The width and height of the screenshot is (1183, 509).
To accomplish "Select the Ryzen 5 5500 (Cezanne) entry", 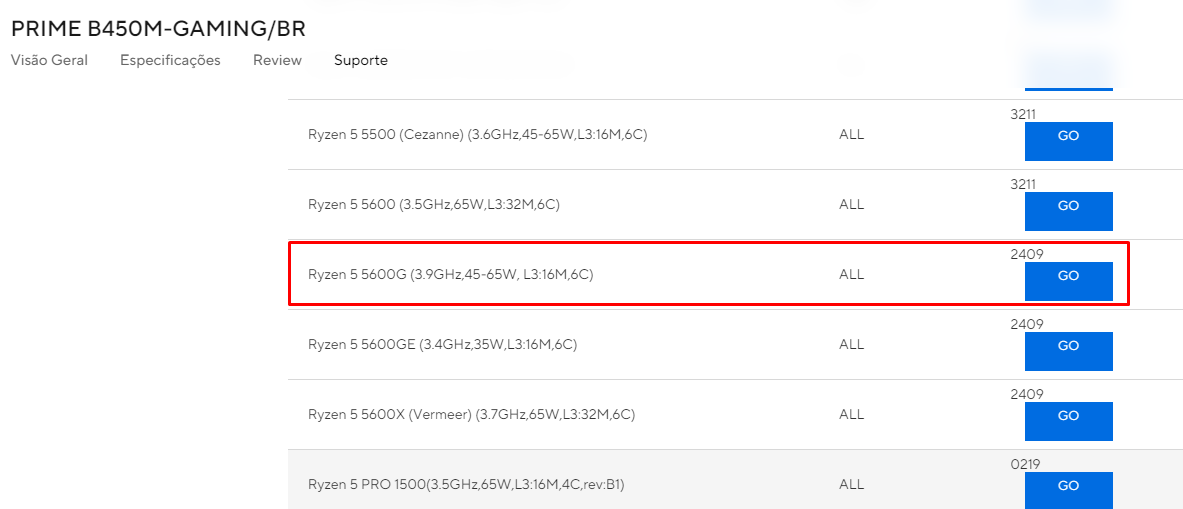I will pos(478,135).
